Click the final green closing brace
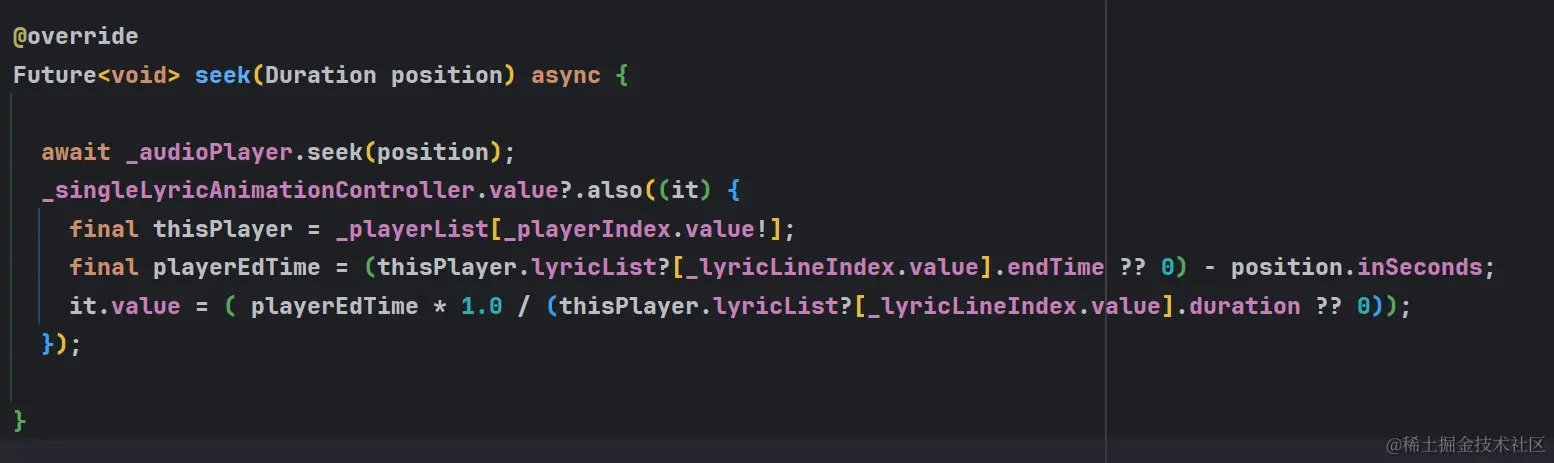 [20, 420]
